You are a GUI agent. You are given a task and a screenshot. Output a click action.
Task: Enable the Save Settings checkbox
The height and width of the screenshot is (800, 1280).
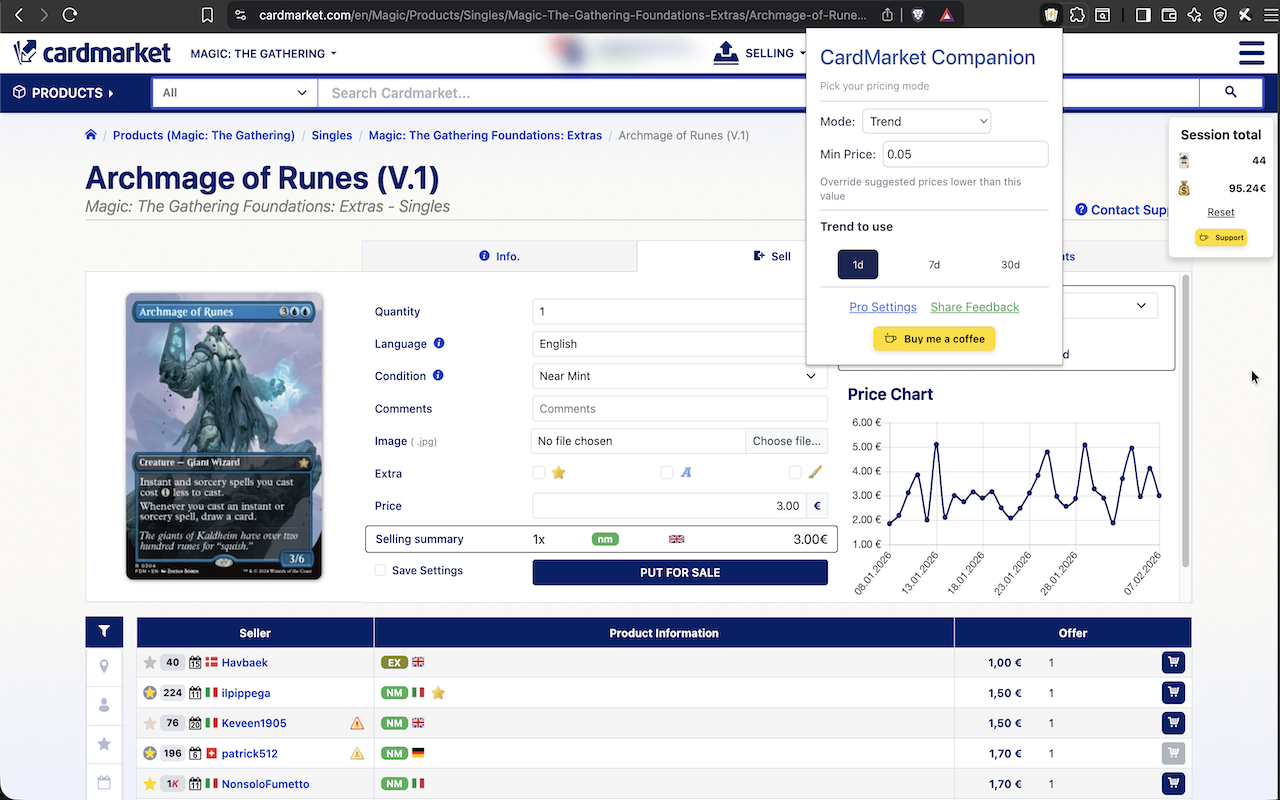[x=380, y=569]
